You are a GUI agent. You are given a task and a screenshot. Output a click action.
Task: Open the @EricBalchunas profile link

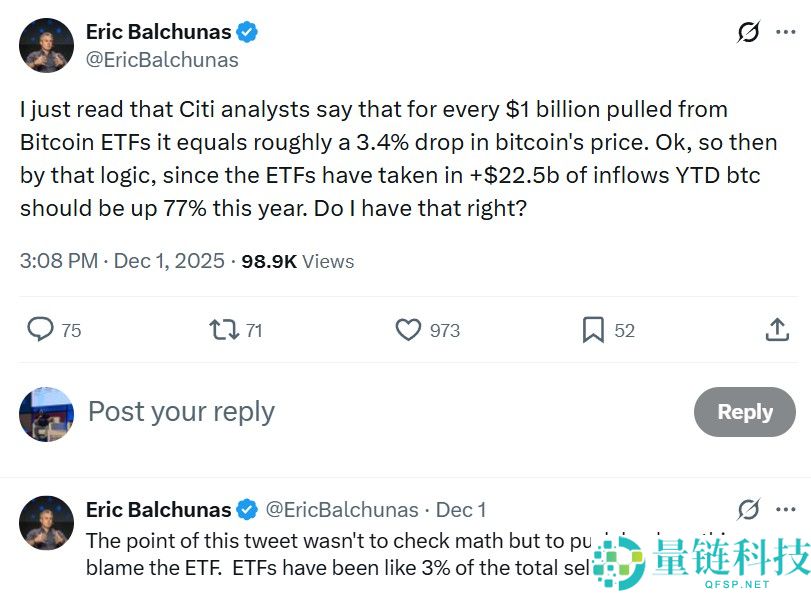161,60
